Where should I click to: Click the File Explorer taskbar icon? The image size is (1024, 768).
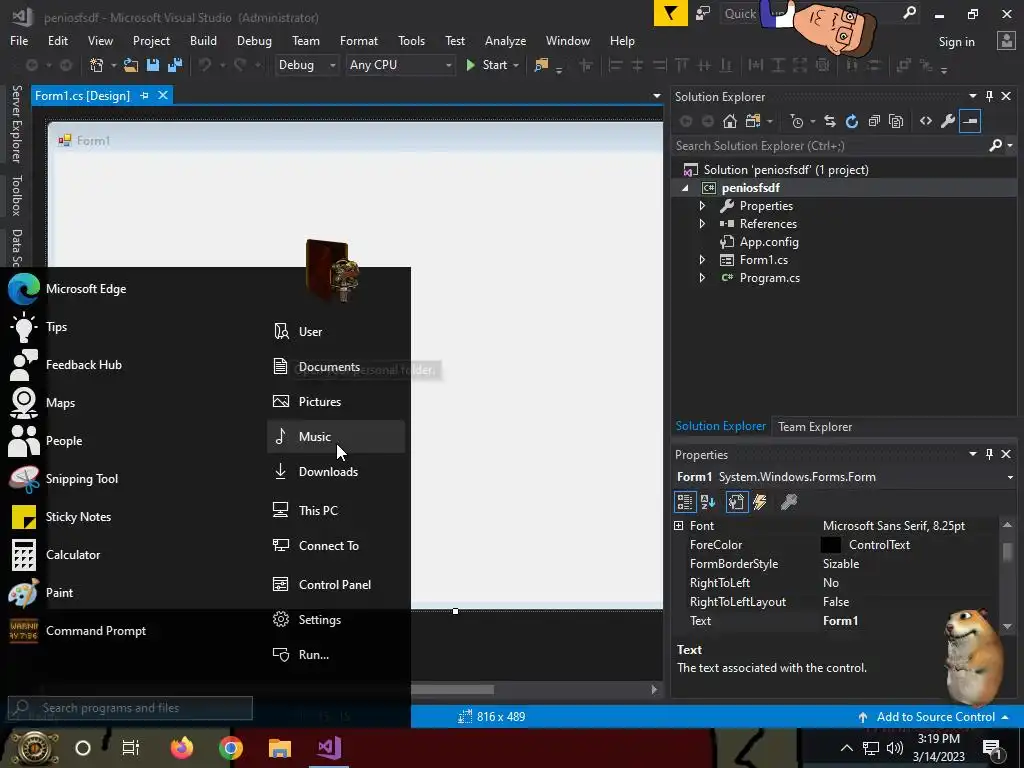[x=280, y=747]
